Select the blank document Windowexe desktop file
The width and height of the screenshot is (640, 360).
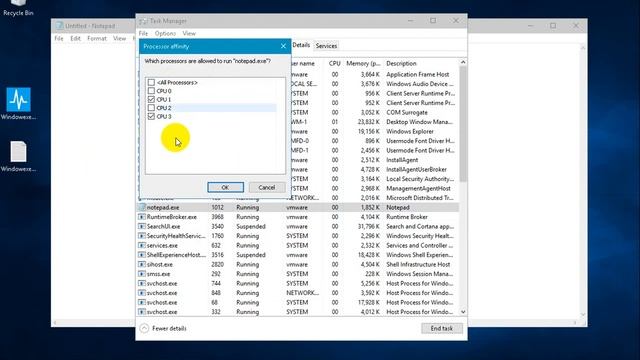click(18, 156)
